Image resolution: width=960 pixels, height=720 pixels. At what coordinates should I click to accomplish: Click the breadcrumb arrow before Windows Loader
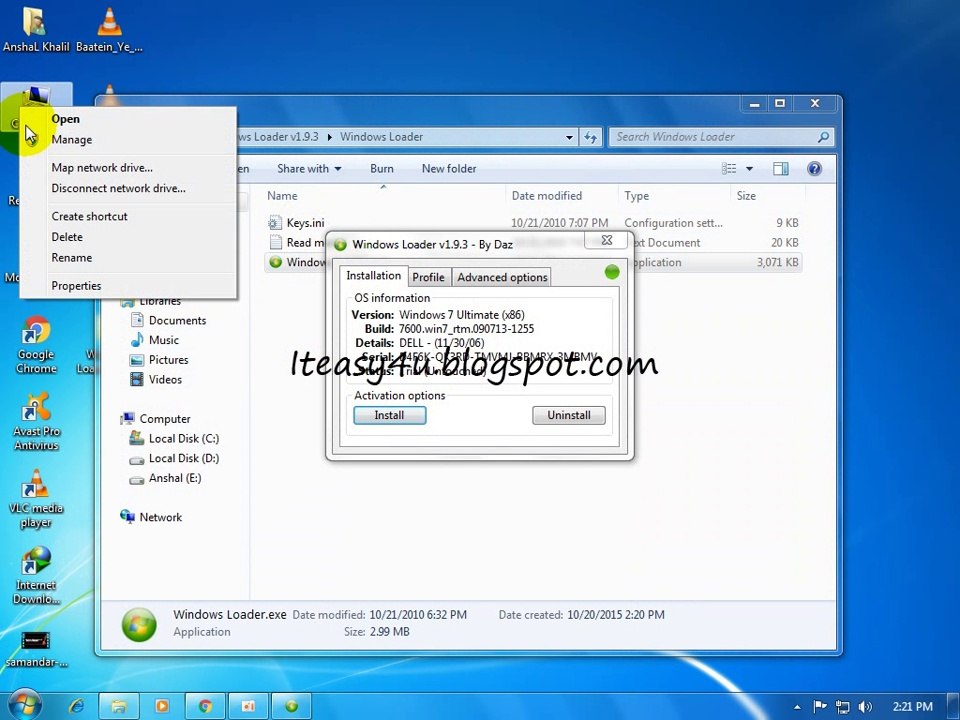[x=329, y=137]
